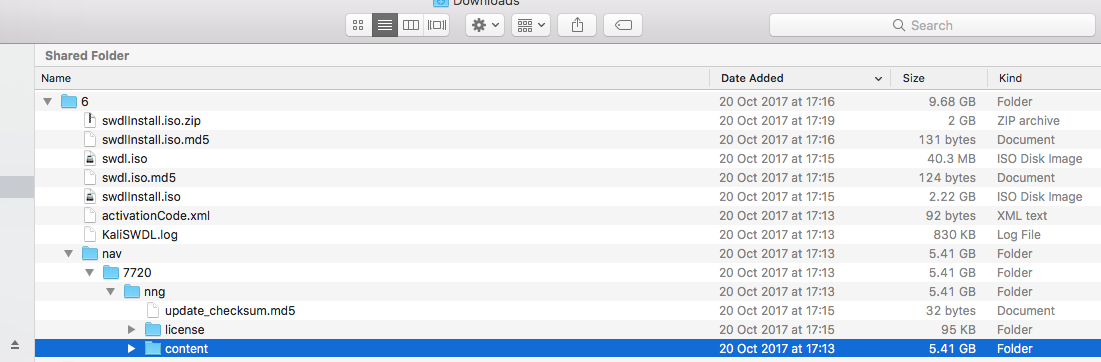Collapse the folder named 6

point(48,102)
